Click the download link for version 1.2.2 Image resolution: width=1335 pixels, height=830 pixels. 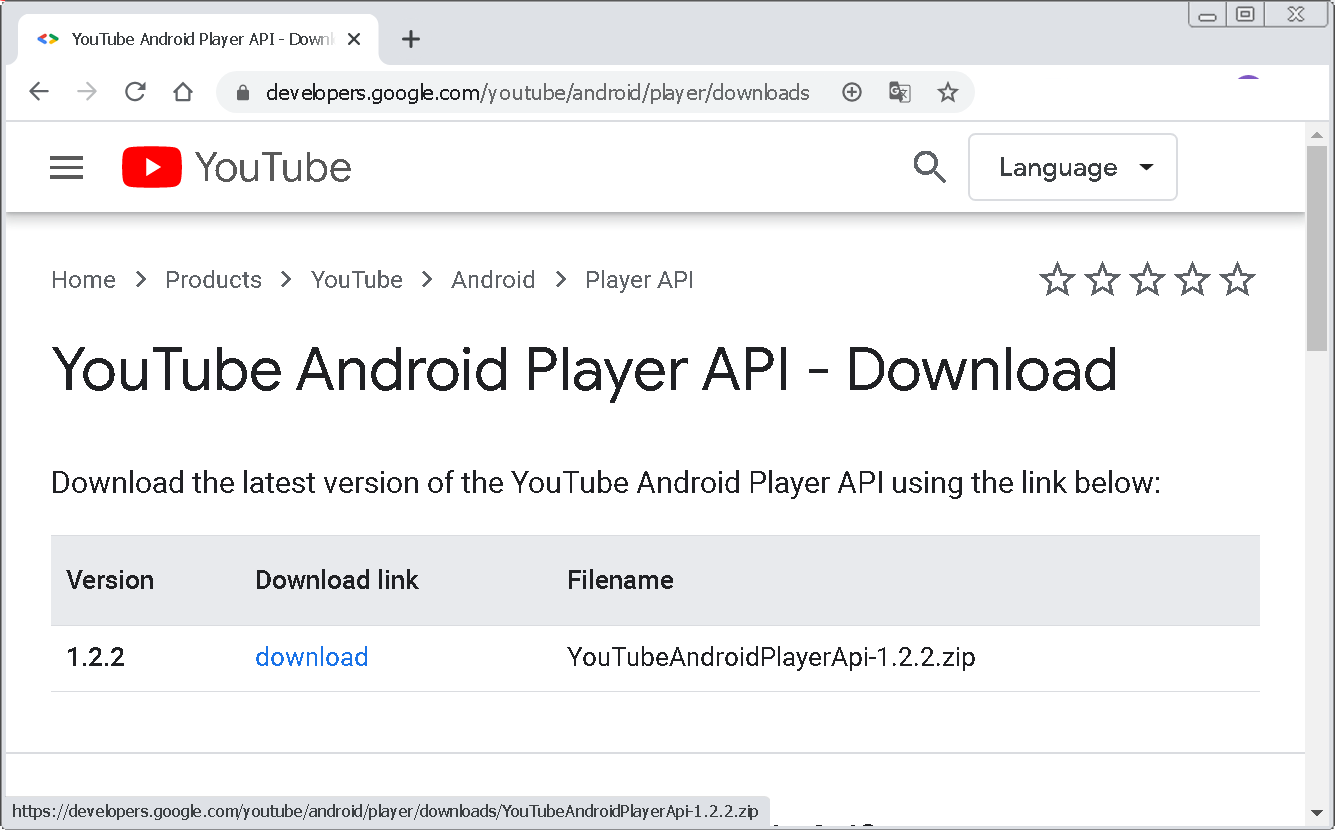coord(312,657)
